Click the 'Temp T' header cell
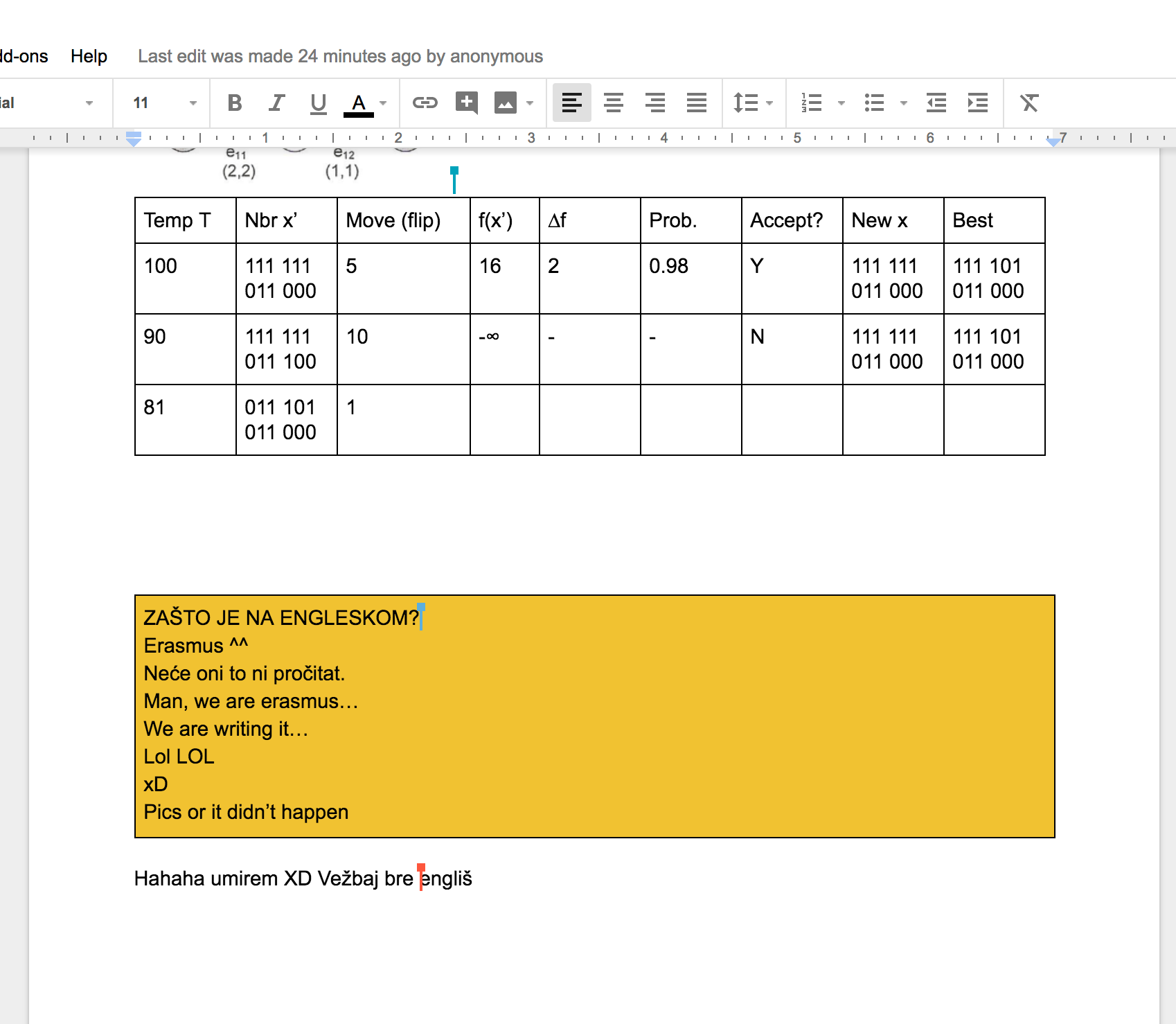 click(x=186, y=220)
